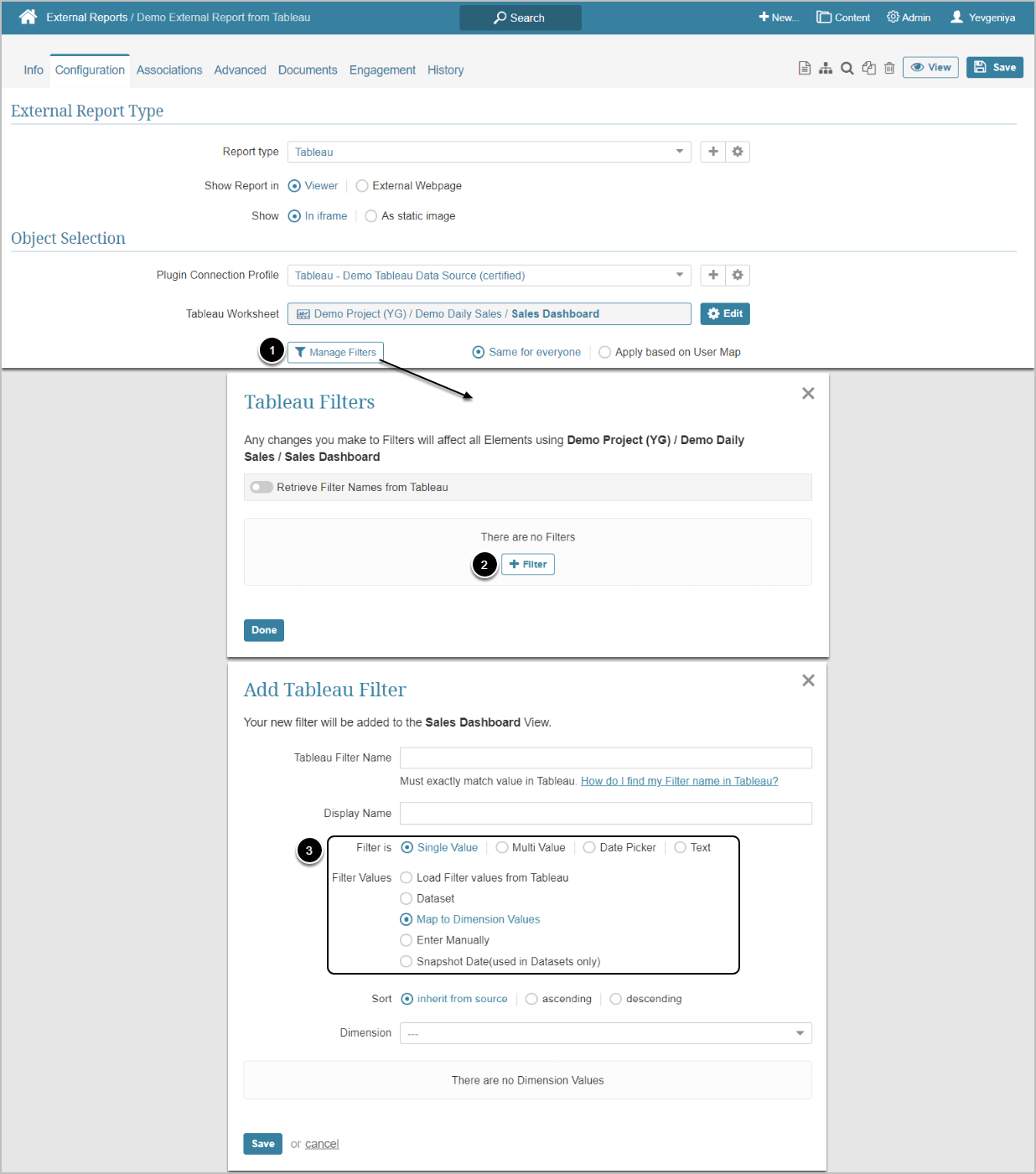Click External Reports in the breadcrumb

point(87,18)
